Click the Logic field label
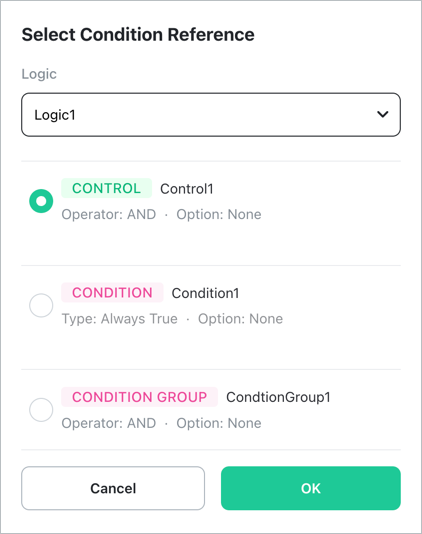422x534 pixels. click(x=39, y=74)
